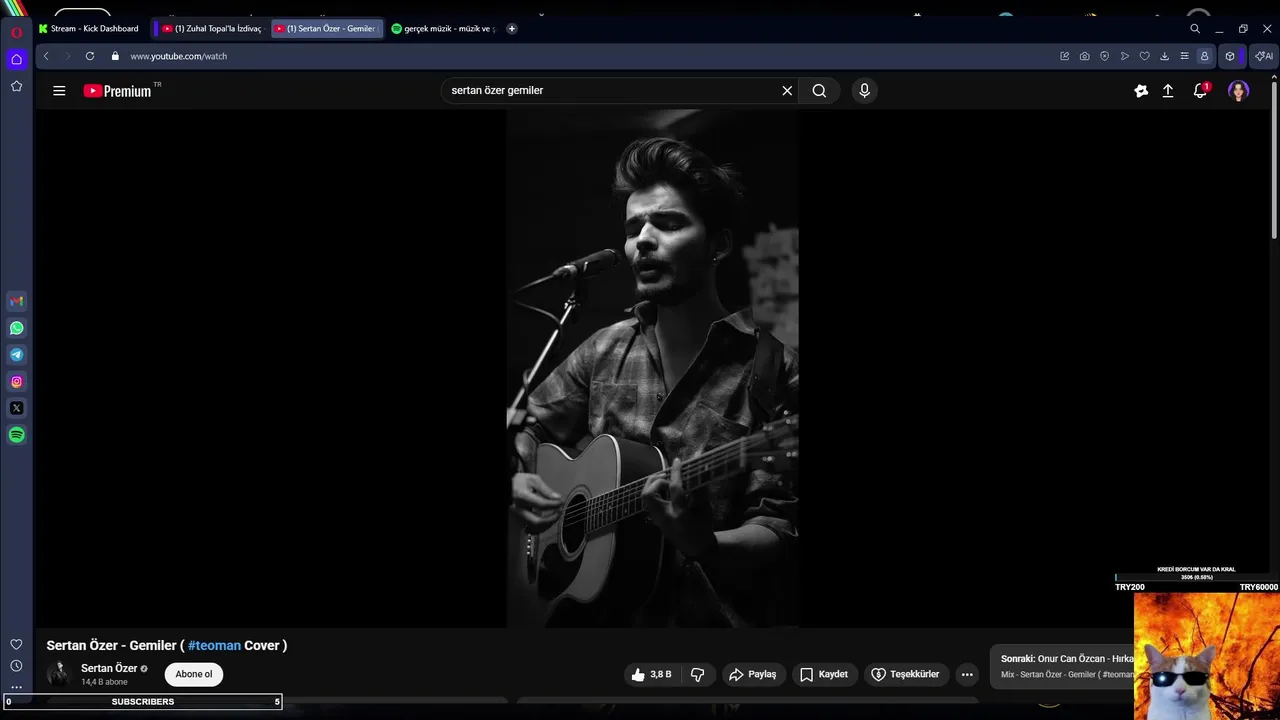Search open tabs via top-right magnifier
1280x720 pixels.
(x=1195, y=29)
